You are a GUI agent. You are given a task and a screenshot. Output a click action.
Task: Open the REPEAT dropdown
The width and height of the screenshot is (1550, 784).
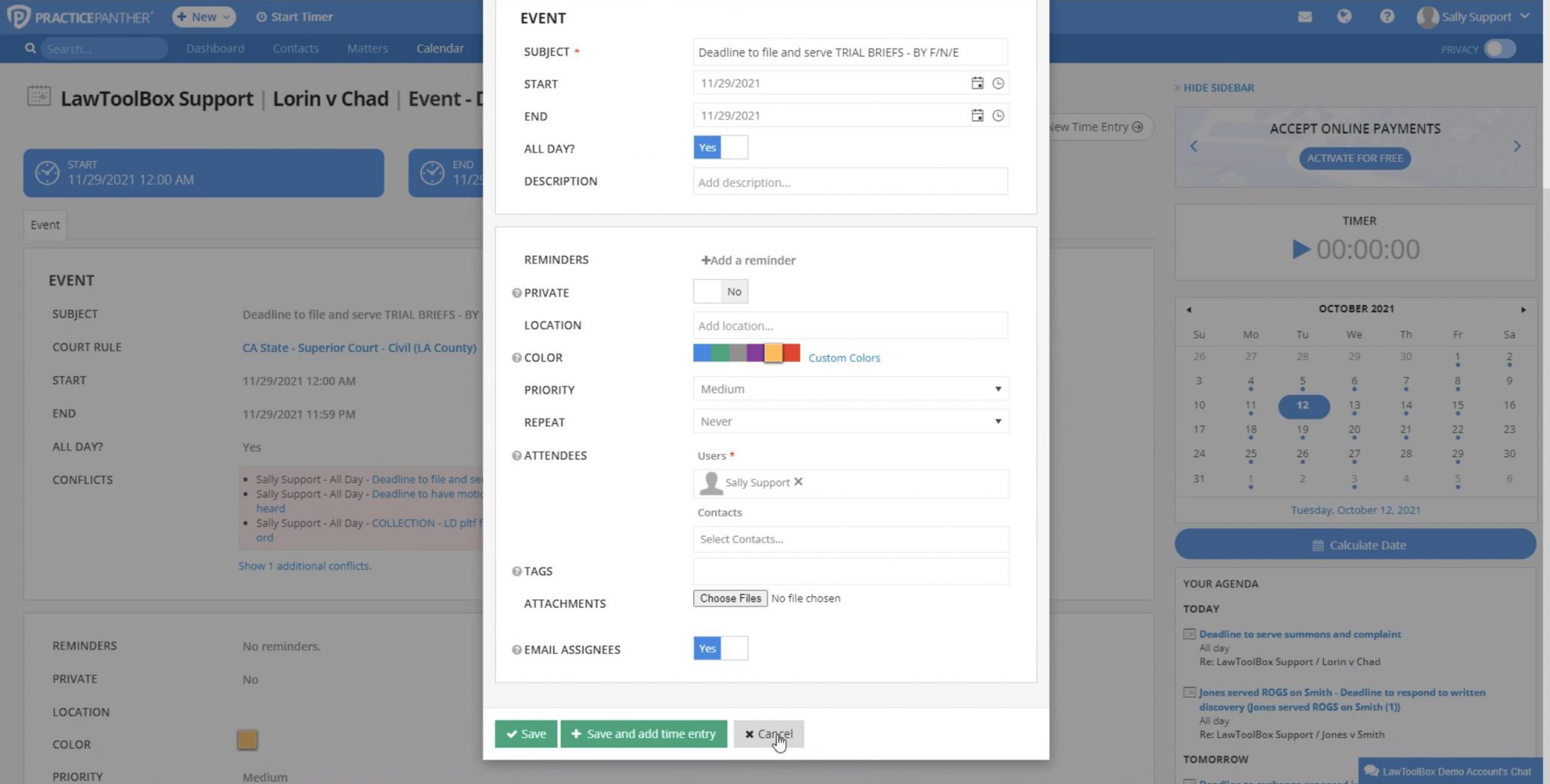851,422
